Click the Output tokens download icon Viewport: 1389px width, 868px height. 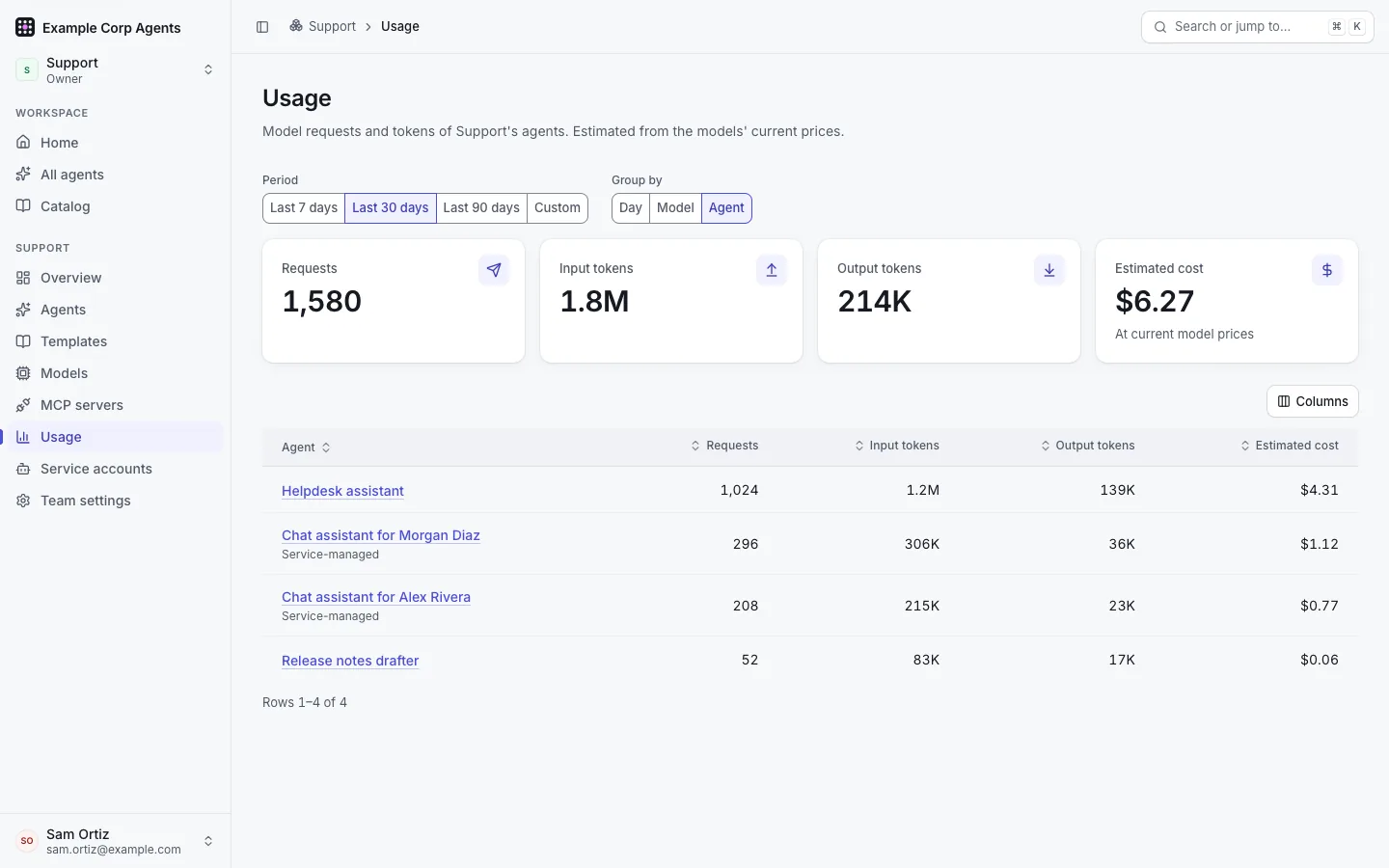click(1049, 270)
